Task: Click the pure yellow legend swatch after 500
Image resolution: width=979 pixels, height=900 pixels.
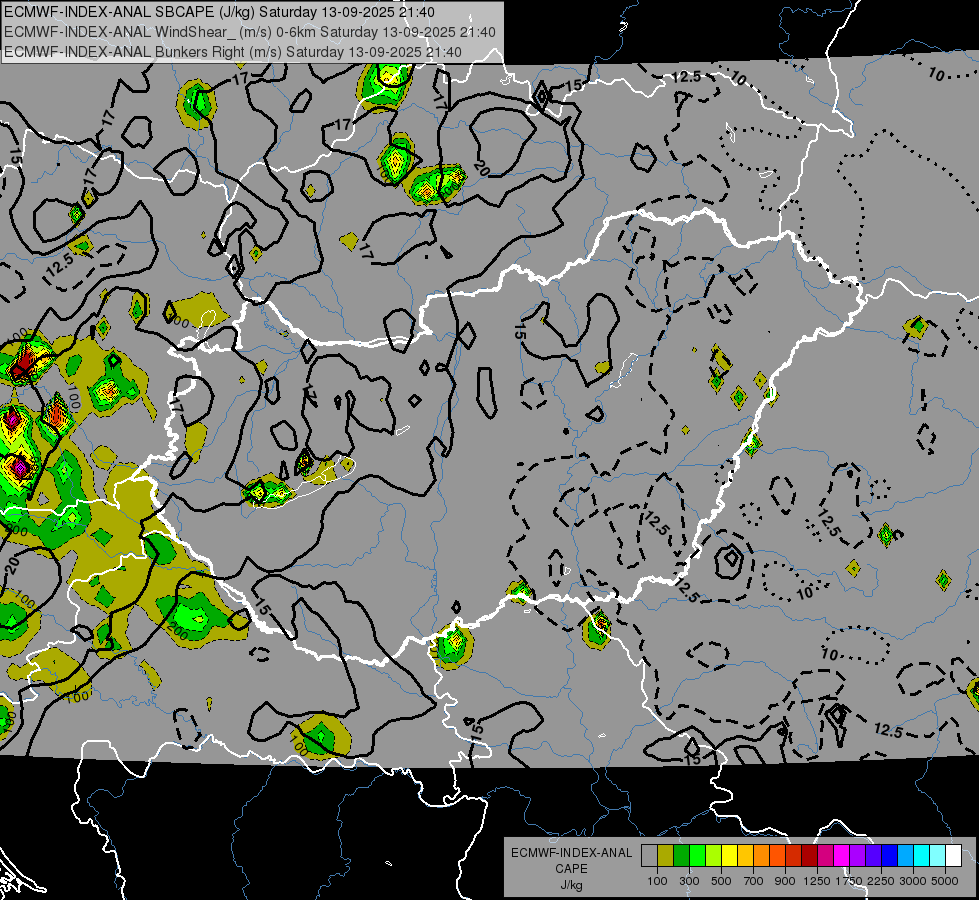Action: click(729, 856)
